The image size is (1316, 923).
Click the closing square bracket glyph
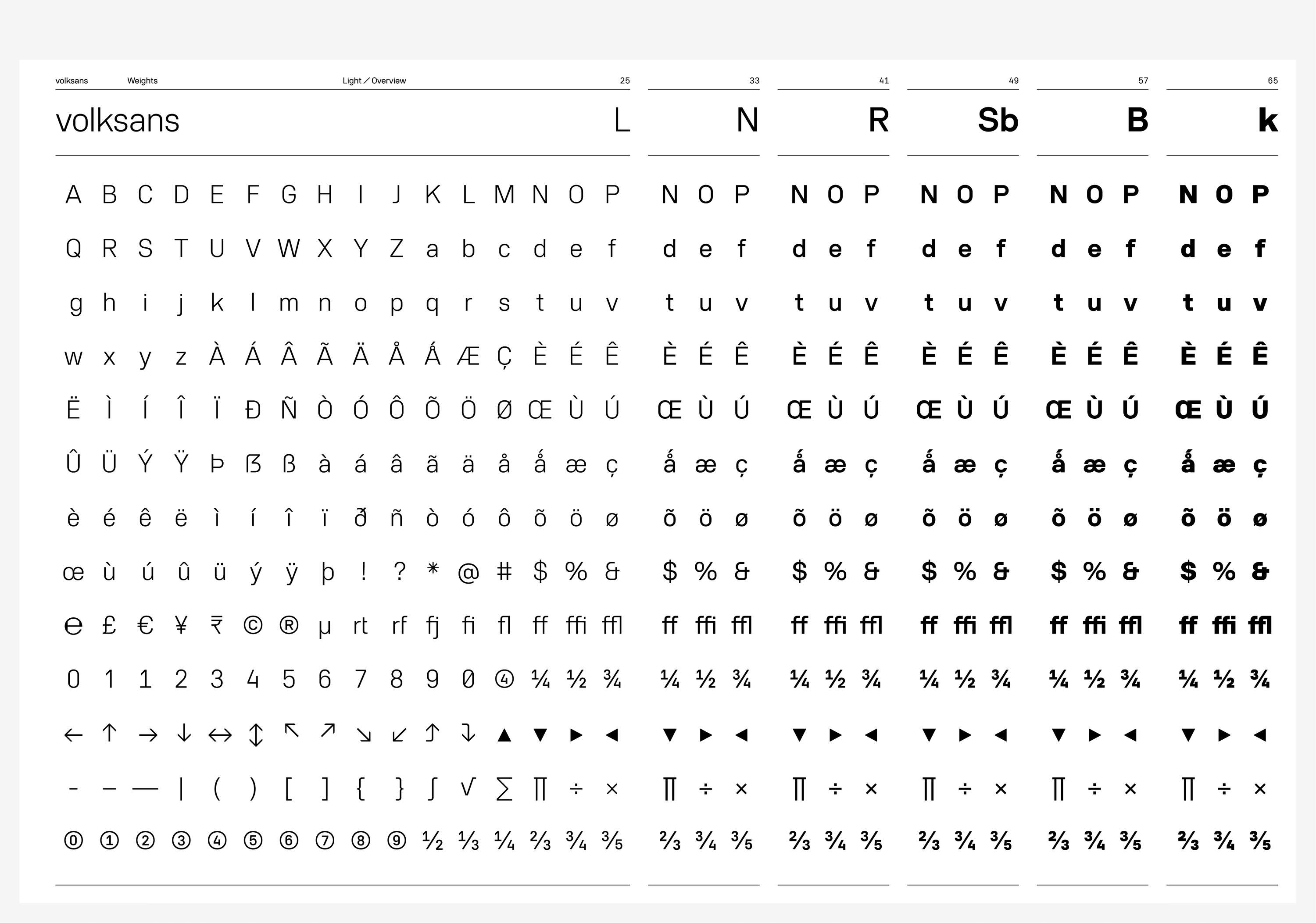(x=325, y=789)
